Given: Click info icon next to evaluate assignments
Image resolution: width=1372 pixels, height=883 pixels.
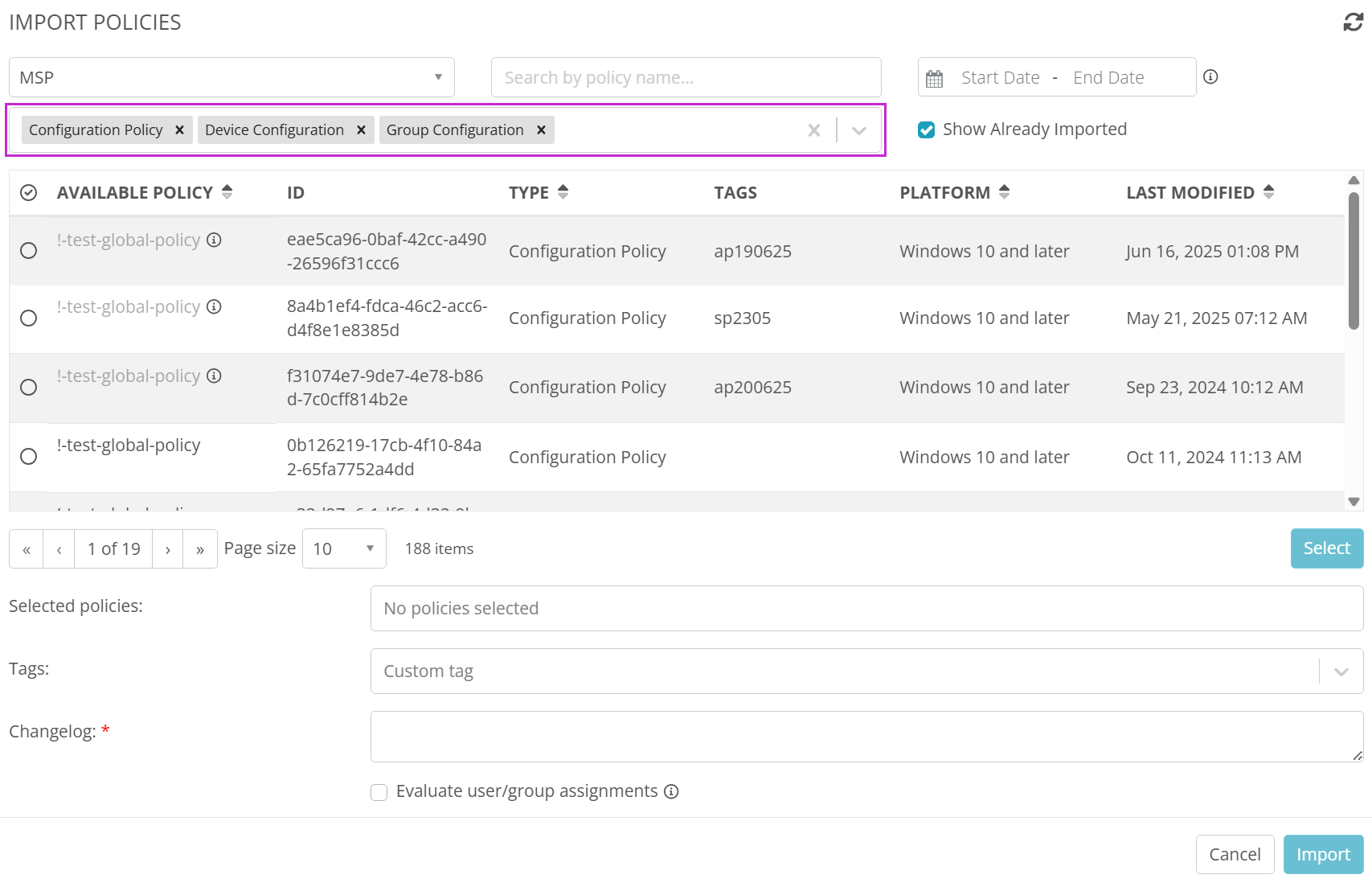Looking at the screenshot, I should [x=672, y=791].
